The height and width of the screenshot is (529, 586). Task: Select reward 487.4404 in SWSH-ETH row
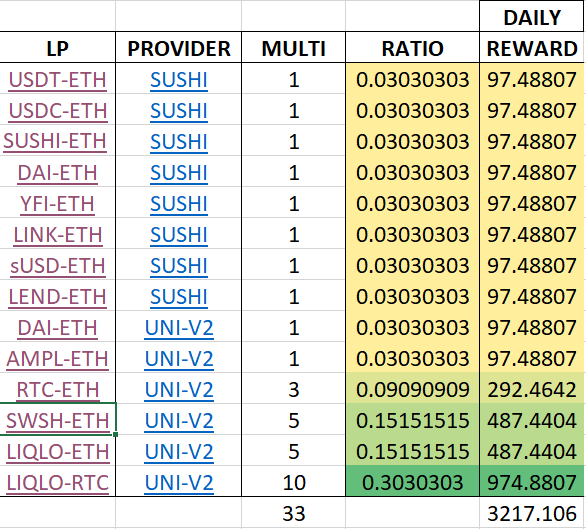pos(532,419)
